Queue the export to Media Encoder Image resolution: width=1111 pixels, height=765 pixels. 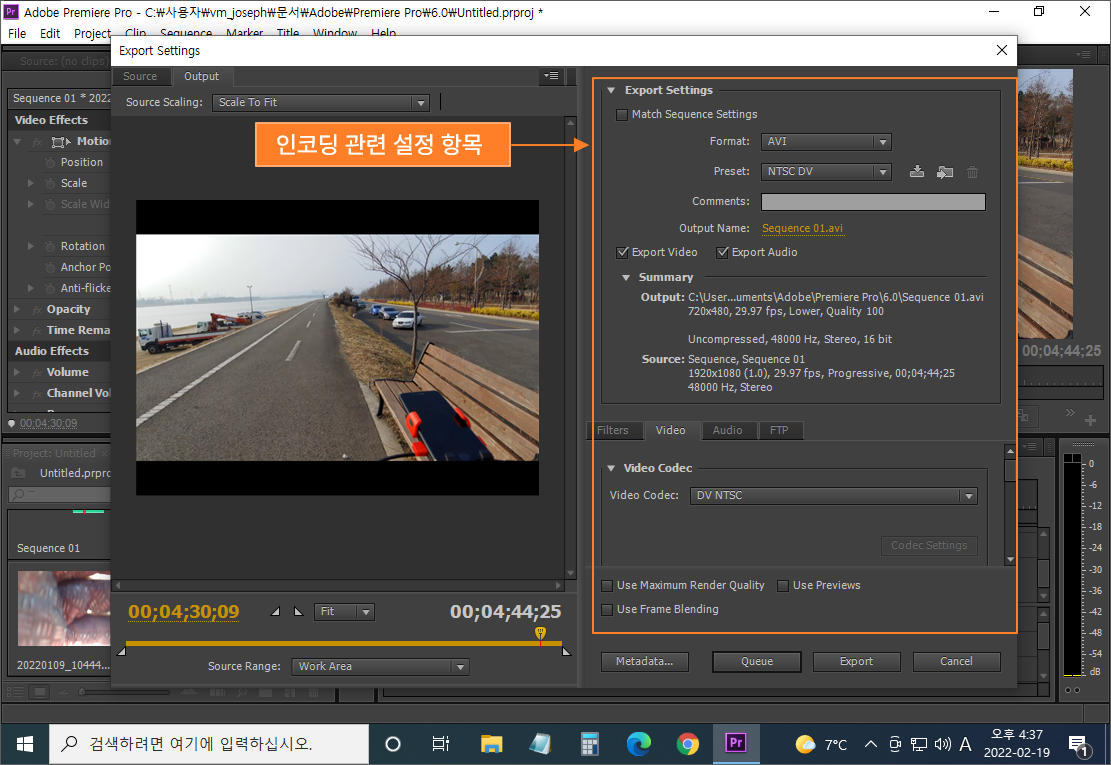756,661
